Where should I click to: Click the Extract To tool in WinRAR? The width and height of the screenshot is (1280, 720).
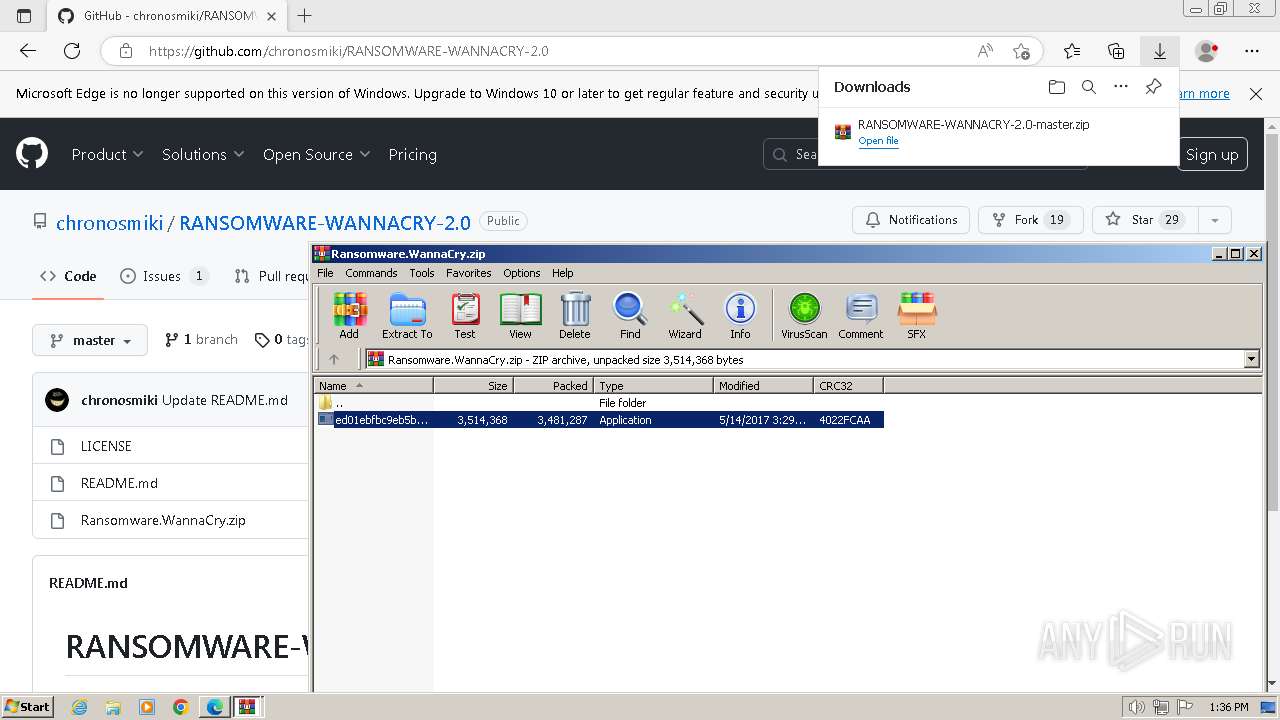(x=407, y=315)
